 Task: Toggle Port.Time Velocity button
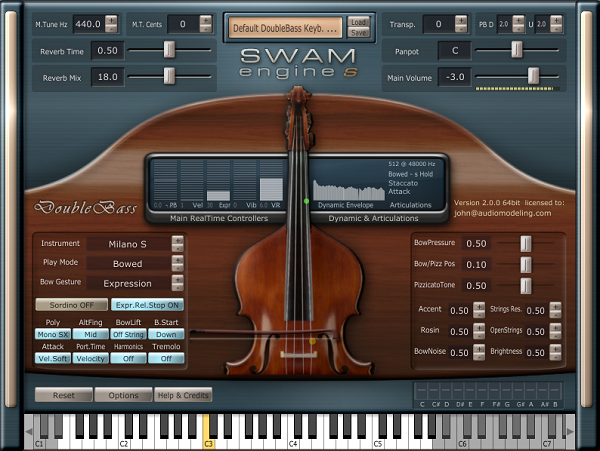click(90, 358)
